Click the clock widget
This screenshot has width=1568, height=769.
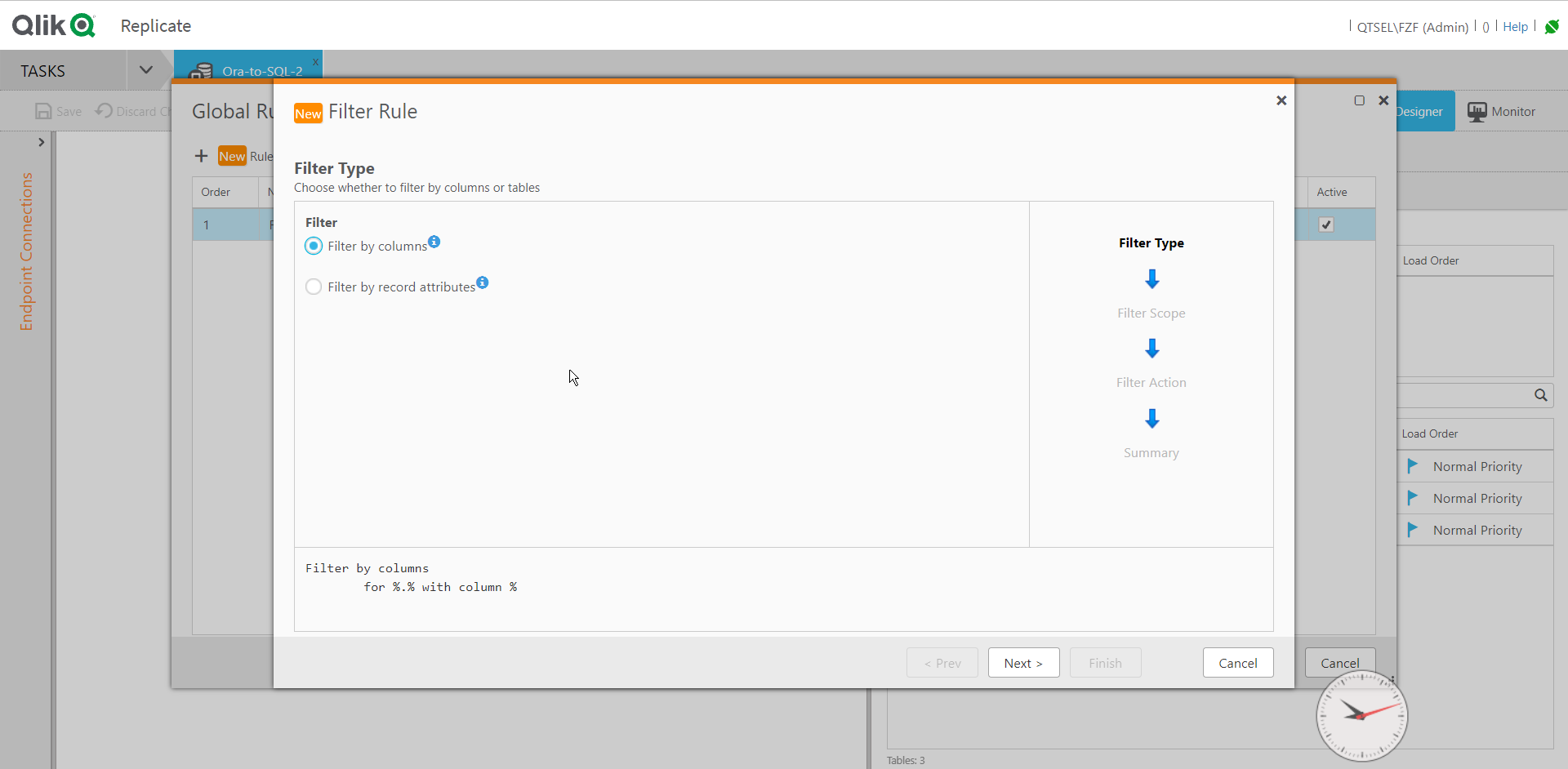coord(1361,716)
